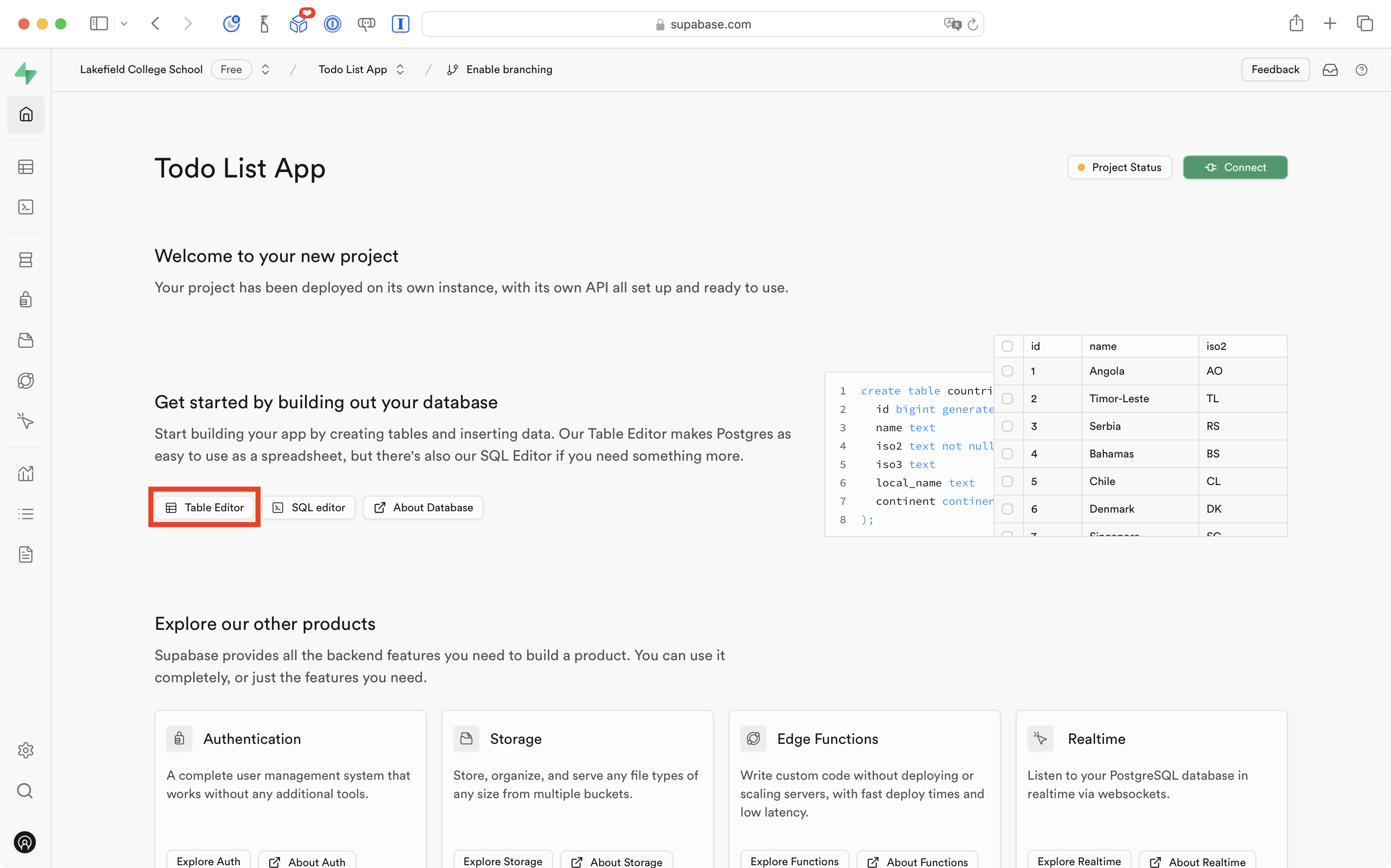Click Enable branching in the breadcrumb

tap(508, 69)
